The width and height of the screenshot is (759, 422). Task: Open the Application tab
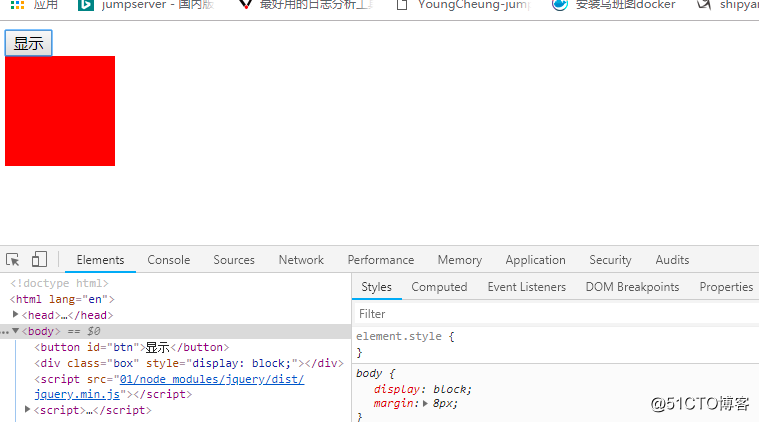[535, 260]
